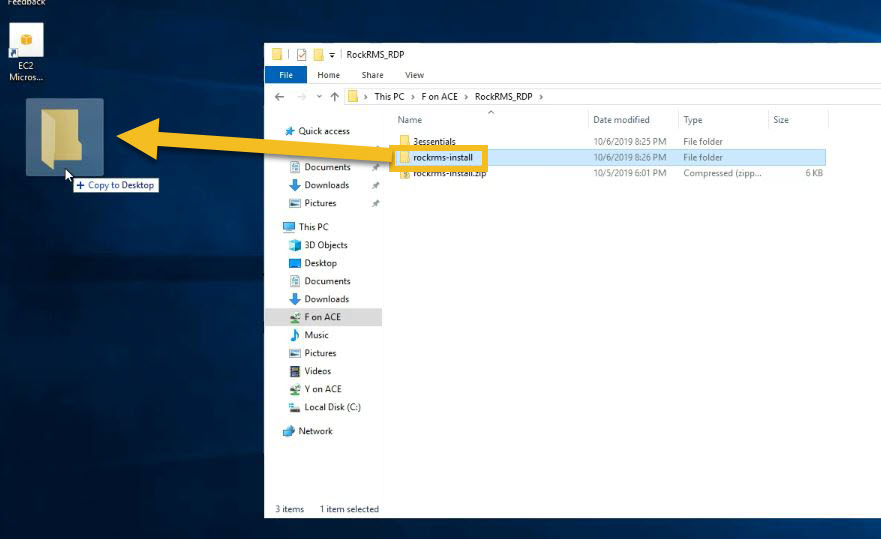Switch to the View ribbon tab
The width and height of the screenshot is (881, 539).
pyautogui.click(x=415, y=75)
